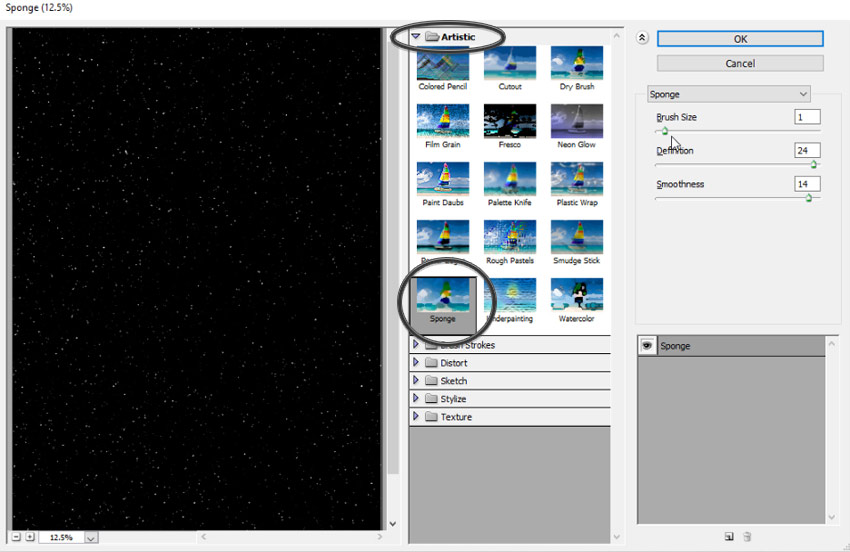This screenshot has width=850, height=552.
Task: Open the 12.5% zoom level dropdown
Action: point(91,538)
